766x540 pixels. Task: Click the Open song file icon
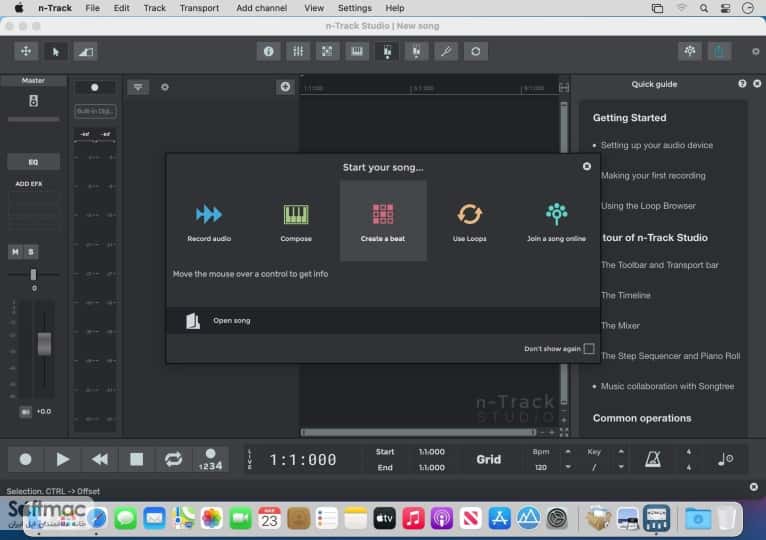click(x=192, y=321)
